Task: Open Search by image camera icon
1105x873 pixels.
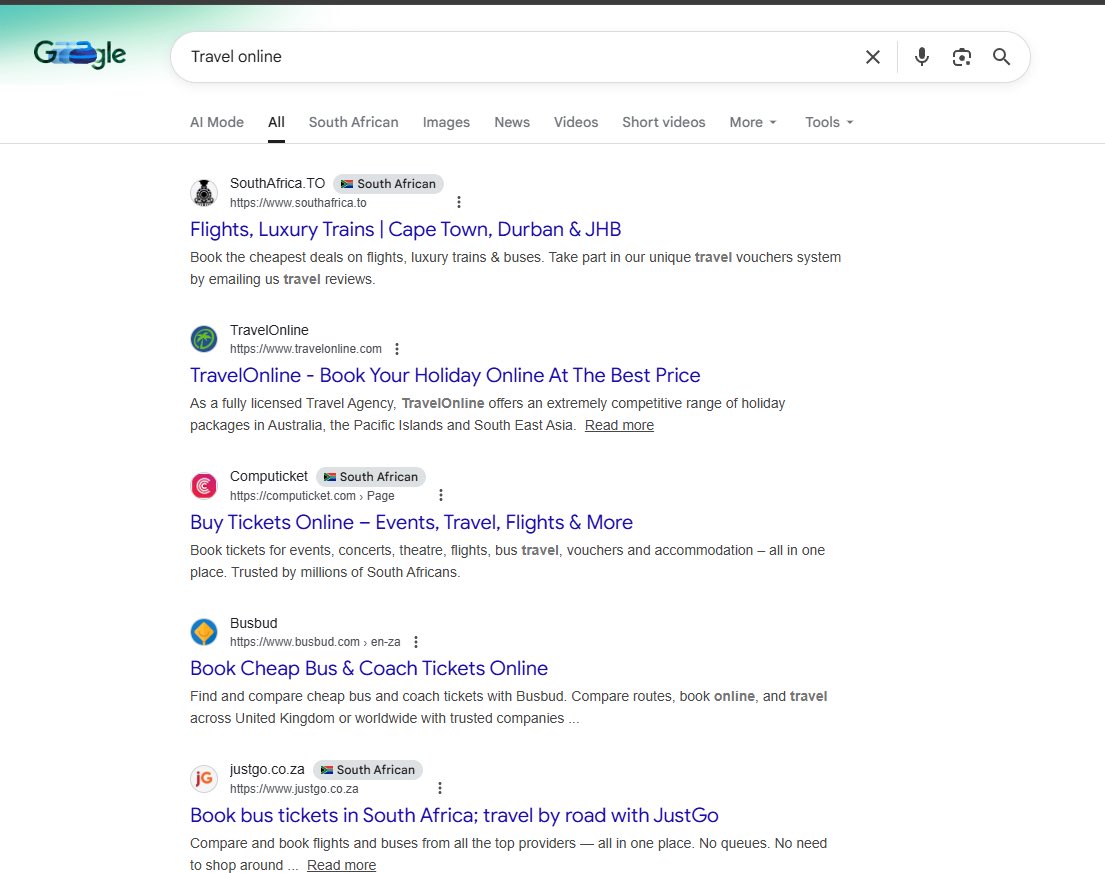Action: tap(961, 57)
